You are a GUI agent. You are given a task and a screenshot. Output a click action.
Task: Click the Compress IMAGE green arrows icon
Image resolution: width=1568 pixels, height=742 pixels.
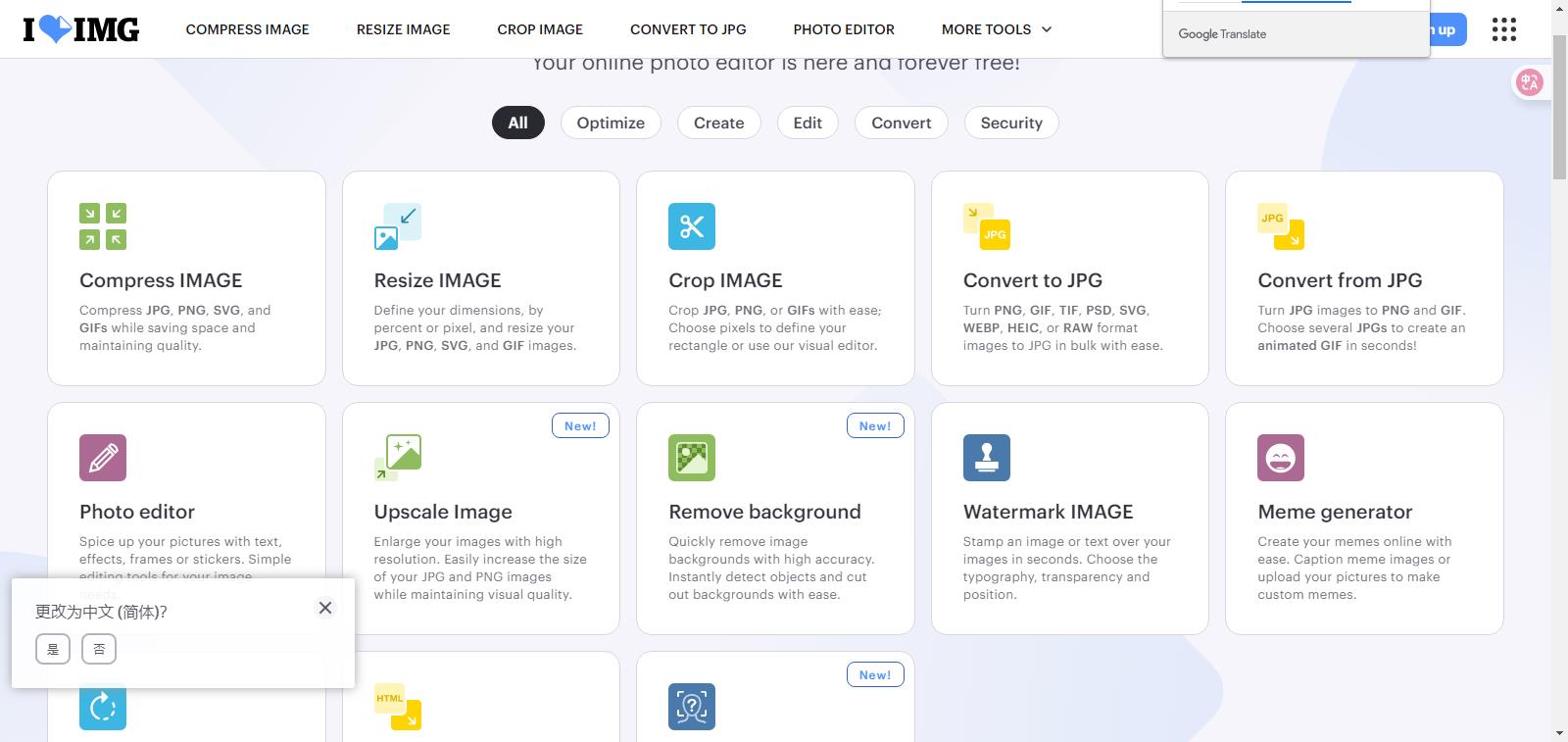pos(103,226)
